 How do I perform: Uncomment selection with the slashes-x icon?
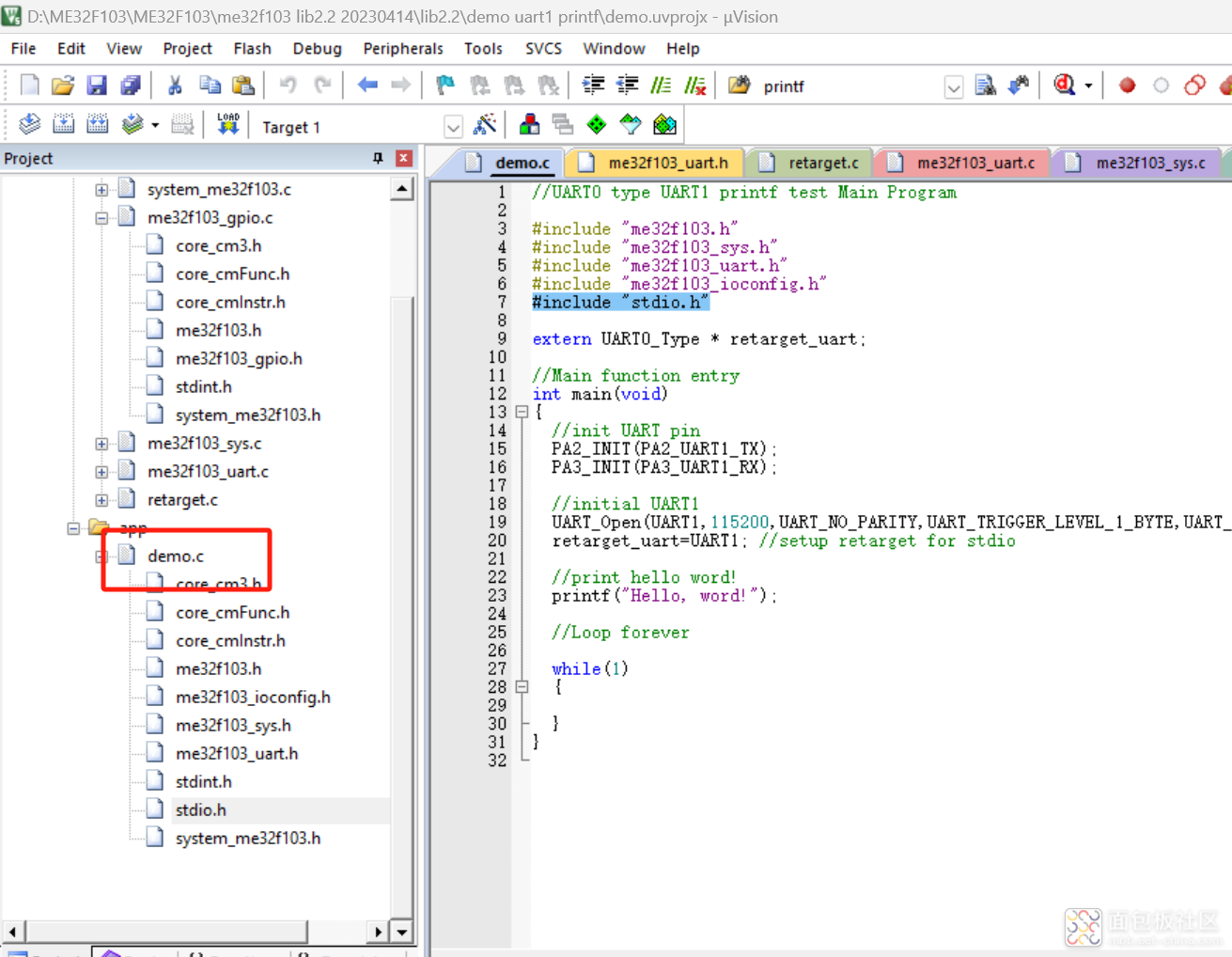tap(695, 86)
